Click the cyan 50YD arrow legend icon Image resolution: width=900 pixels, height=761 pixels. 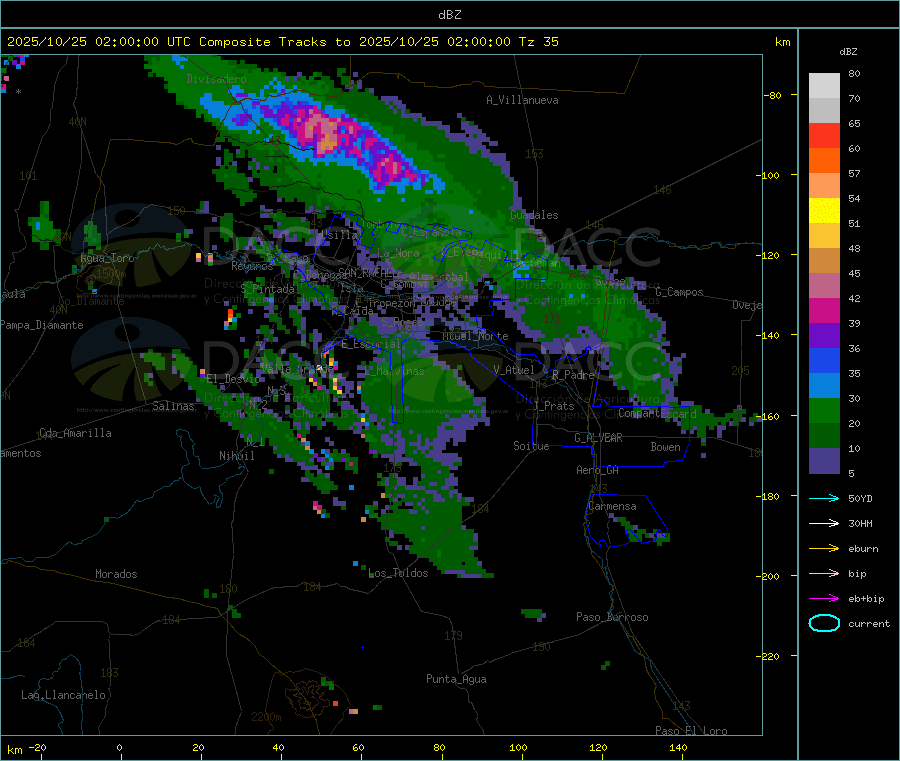(824, 498)
